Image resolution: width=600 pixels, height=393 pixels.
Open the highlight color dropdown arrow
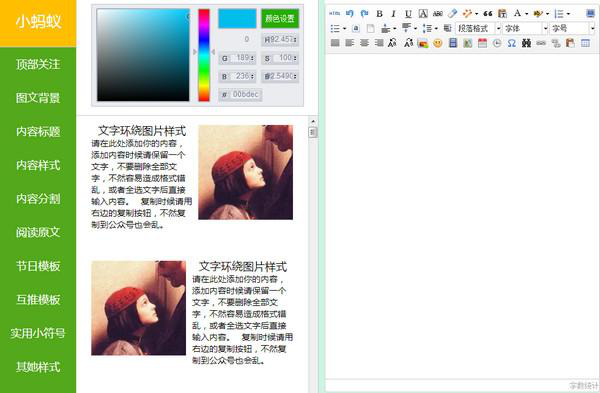pyautogui.click(x=548, y=14)
